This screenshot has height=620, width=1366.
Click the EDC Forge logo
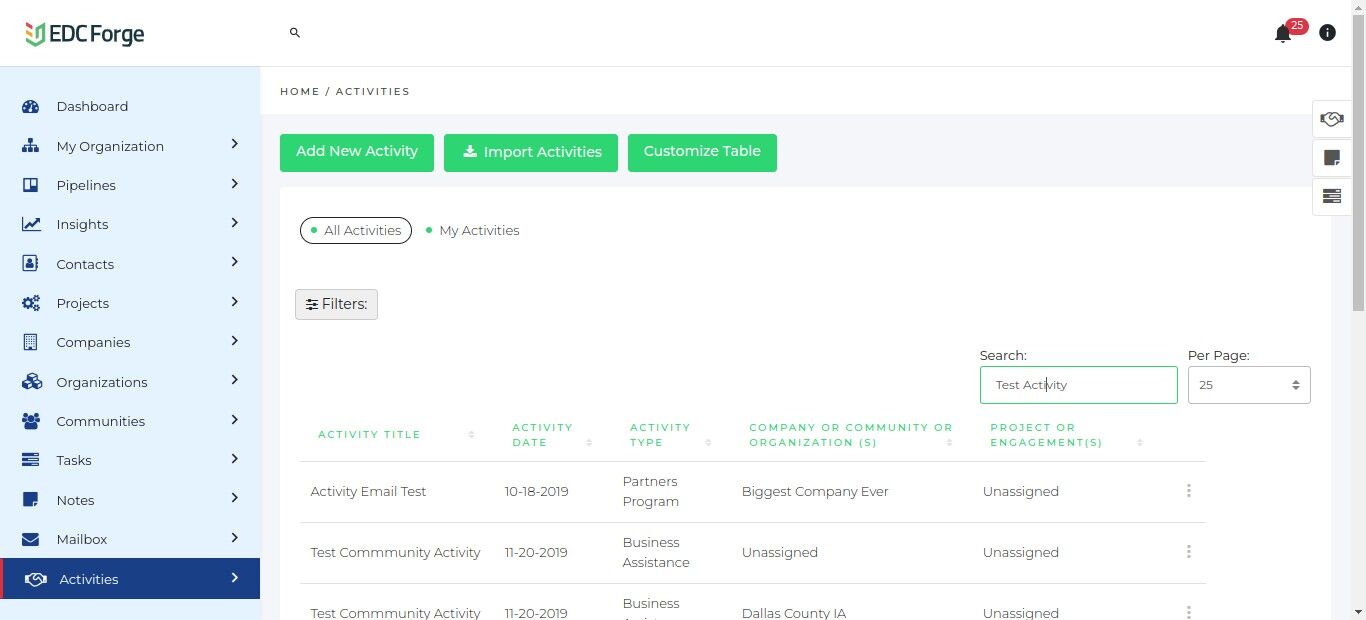[x=85, y=34]
